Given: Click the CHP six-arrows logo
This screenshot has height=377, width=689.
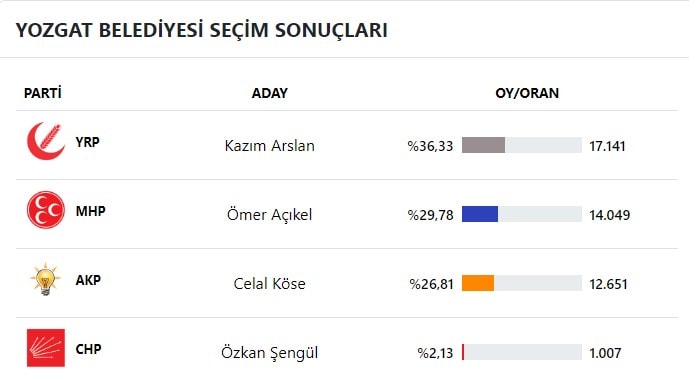Looking at the screenshot, I should click(x=46, y=348).
